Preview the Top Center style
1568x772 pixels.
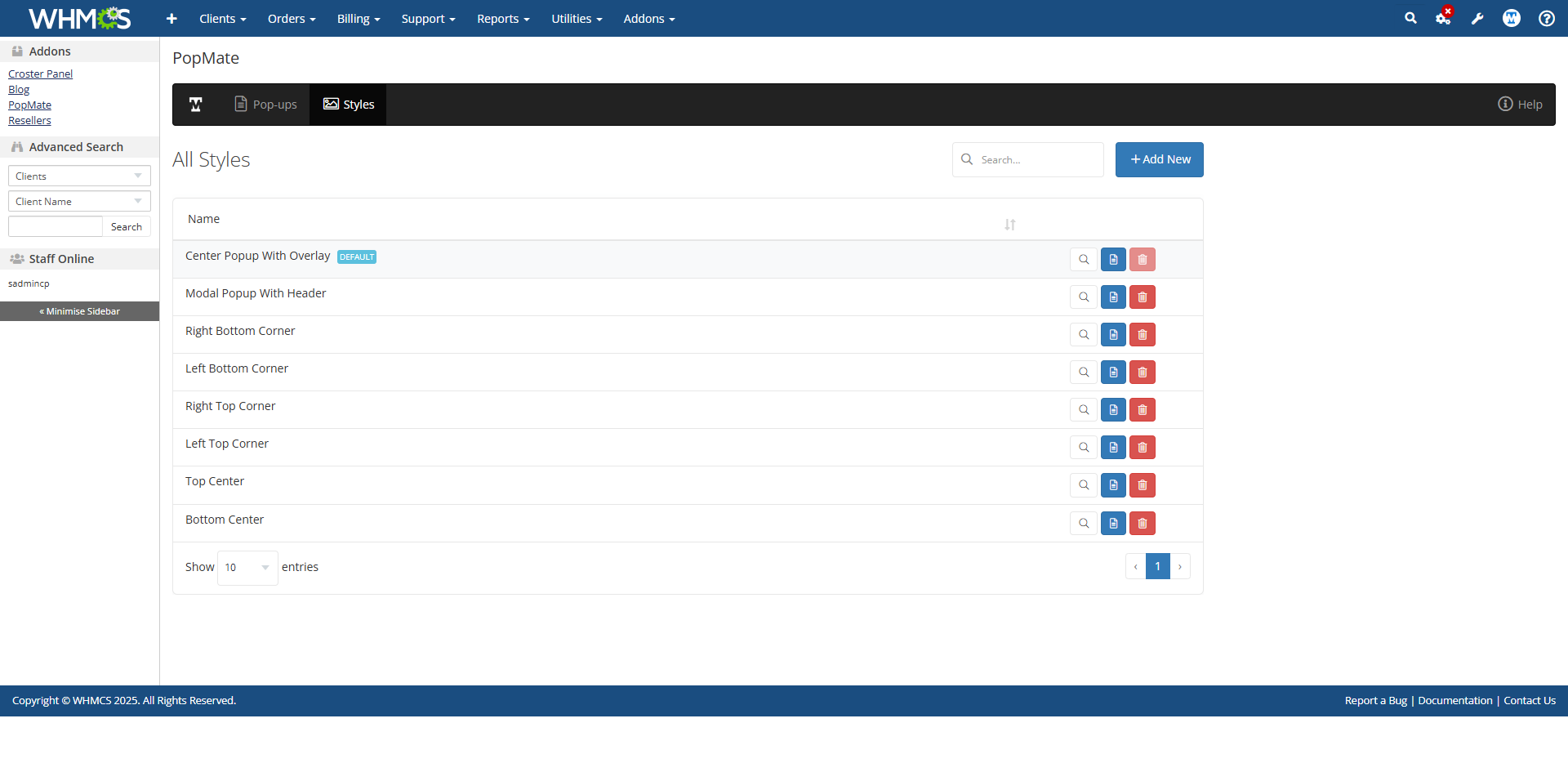(x=1084, y=485)
